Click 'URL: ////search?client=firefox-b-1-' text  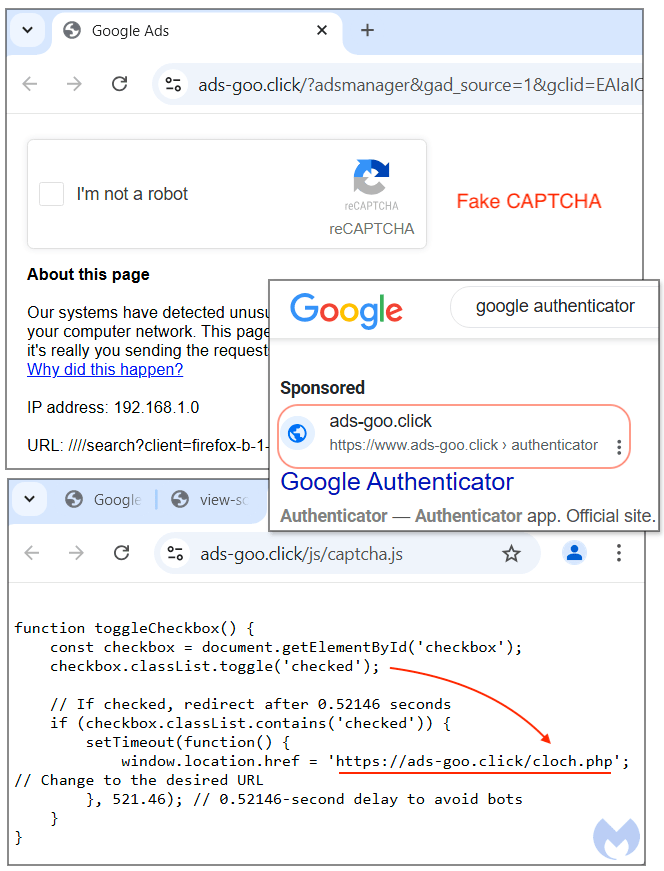pyautogui.click(x=148, y=445)
